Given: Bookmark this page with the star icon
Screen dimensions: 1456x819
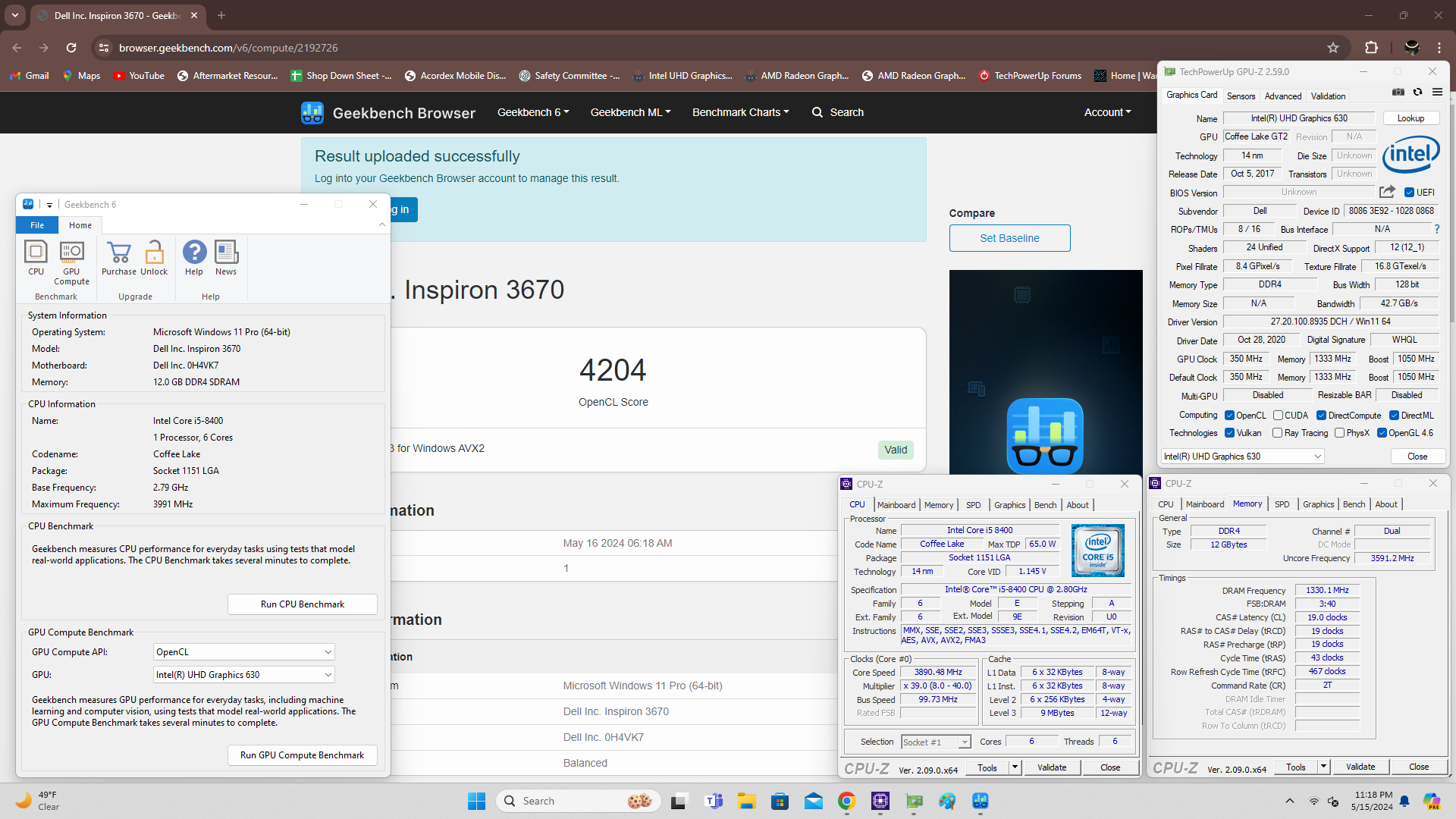Looking at the screenshot, I should click(1333, 48).
